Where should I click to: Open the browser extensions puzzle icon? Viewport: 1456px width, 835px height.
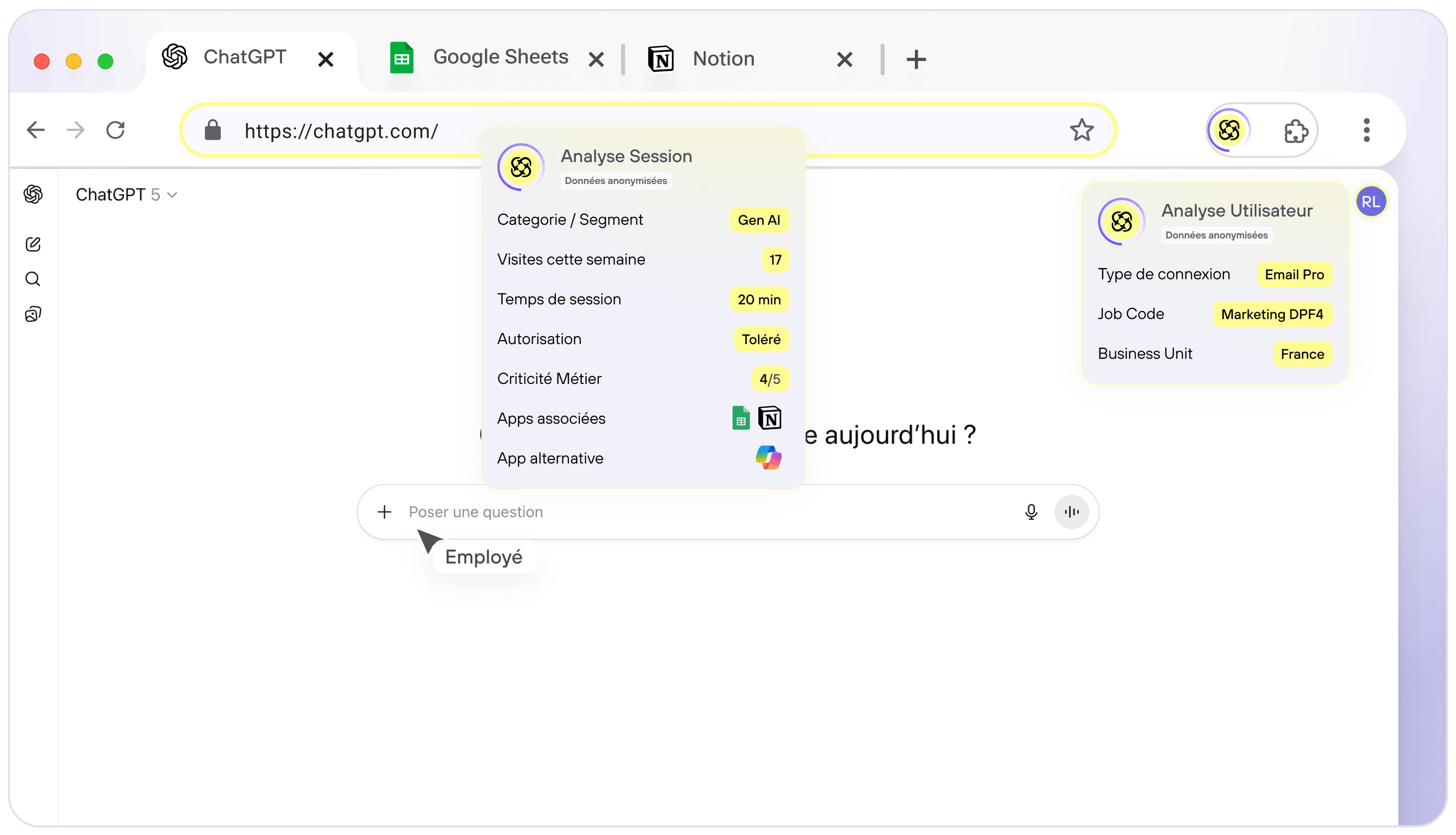1295,131
